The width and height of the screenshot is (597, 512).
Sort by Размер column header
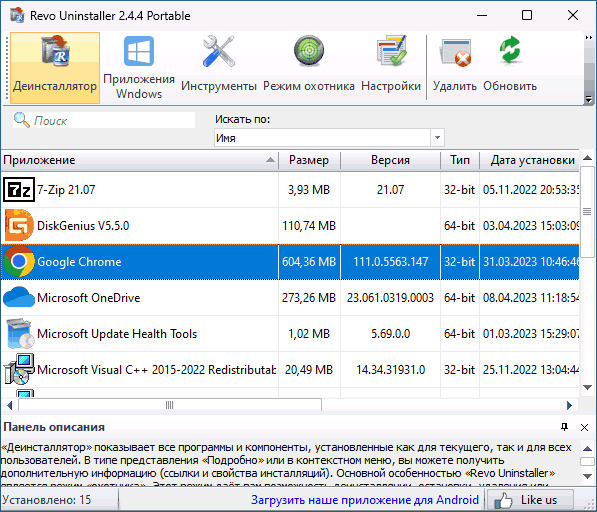point(309,160)
